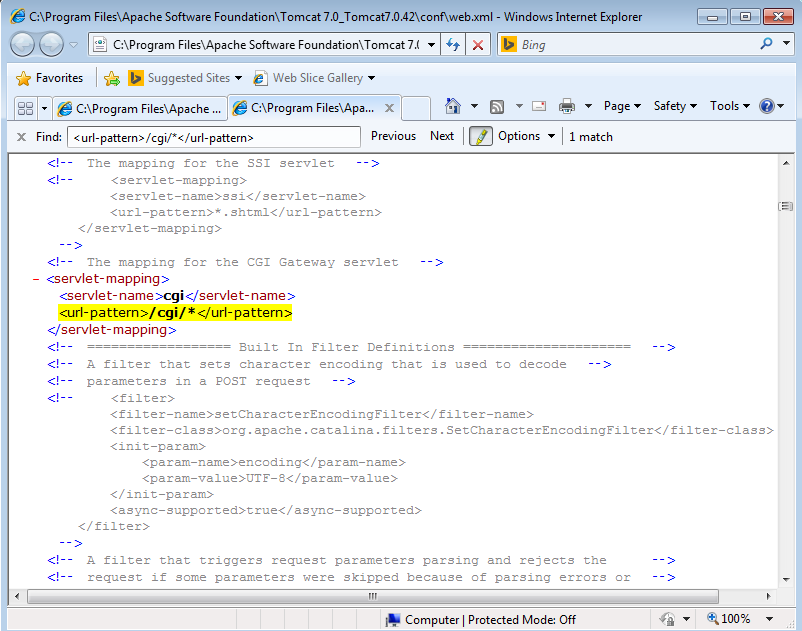
Task: Click the address bar with Tomcat path
Action: point(265,45)
